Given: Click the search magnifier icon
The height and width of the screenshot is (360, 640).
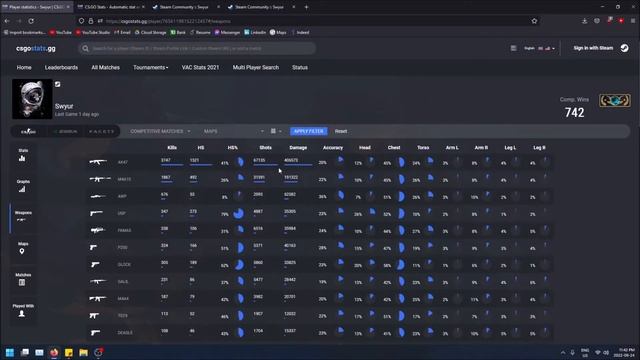Looking at the screenshot, I should (x=85, y=49).
